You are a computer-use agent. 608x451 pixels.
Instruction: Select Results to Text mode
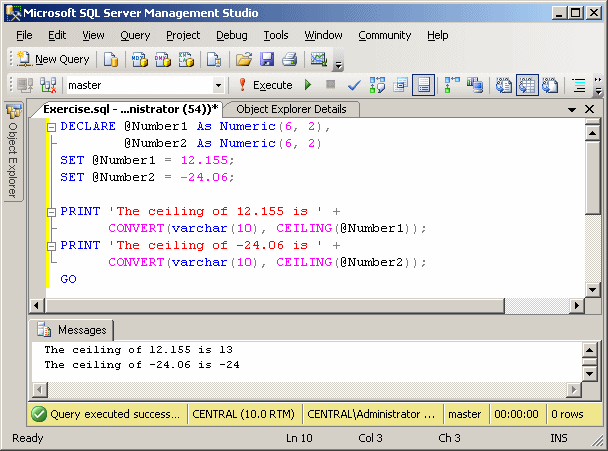tap(504, 85)
